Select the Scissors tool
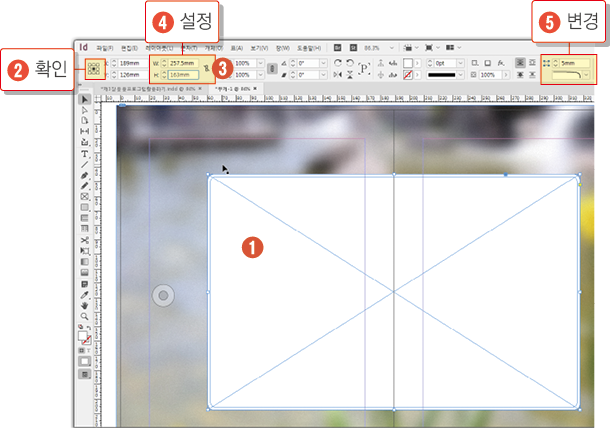The image size is (610, 428). pos(84,240)
